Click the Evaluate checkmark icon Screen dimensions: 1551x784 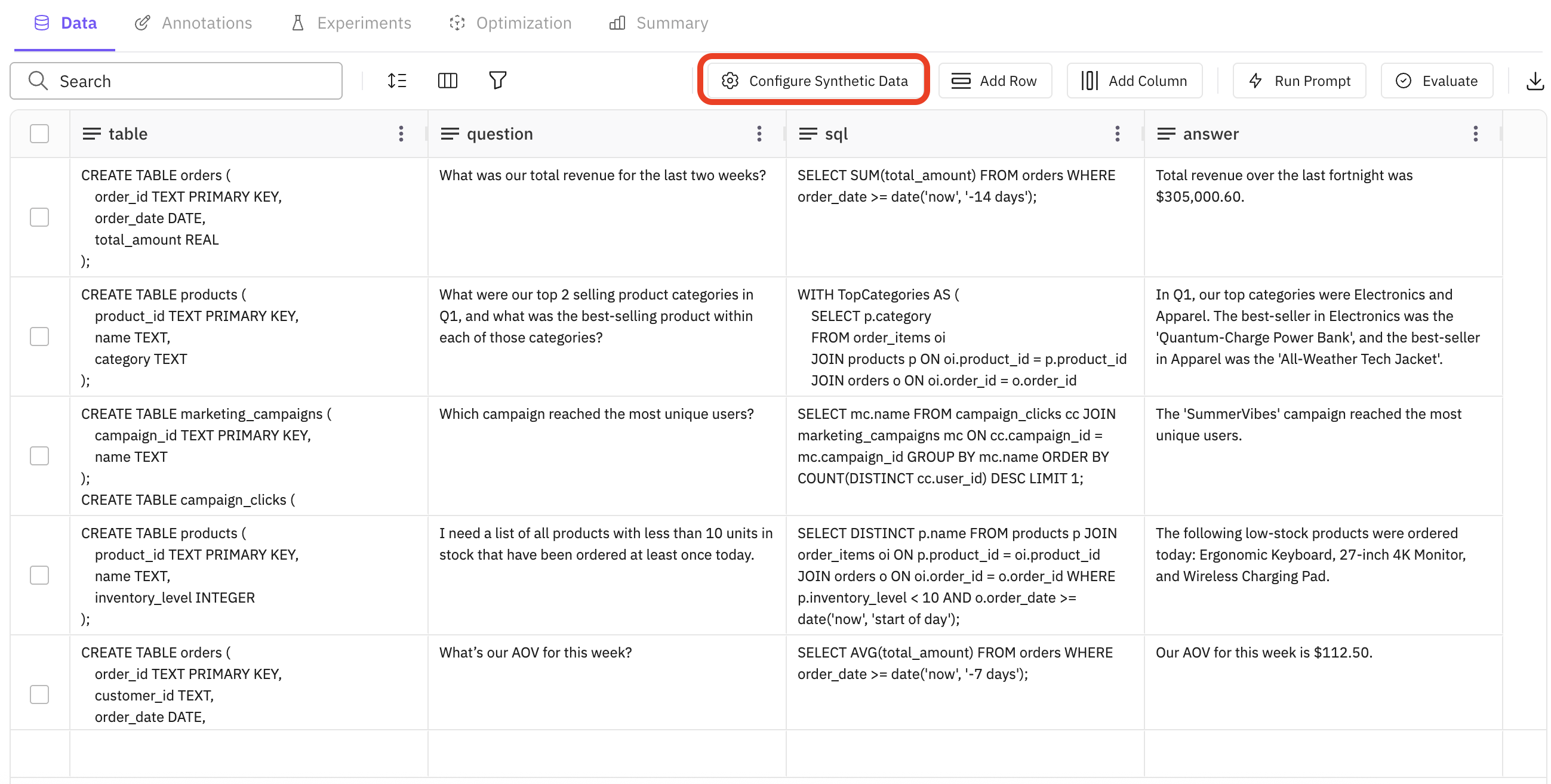pyautogui.click(x=1404, y=80)
